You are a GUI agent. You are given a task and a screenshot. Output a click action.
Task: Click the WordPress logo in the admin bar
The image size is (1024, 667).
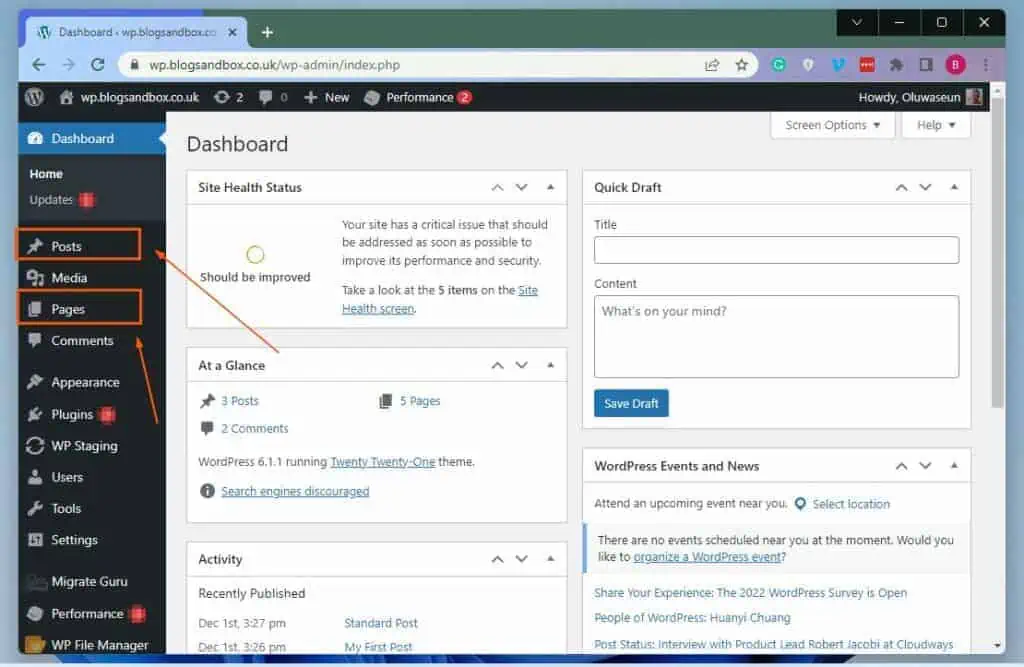(x=35, y=97)
